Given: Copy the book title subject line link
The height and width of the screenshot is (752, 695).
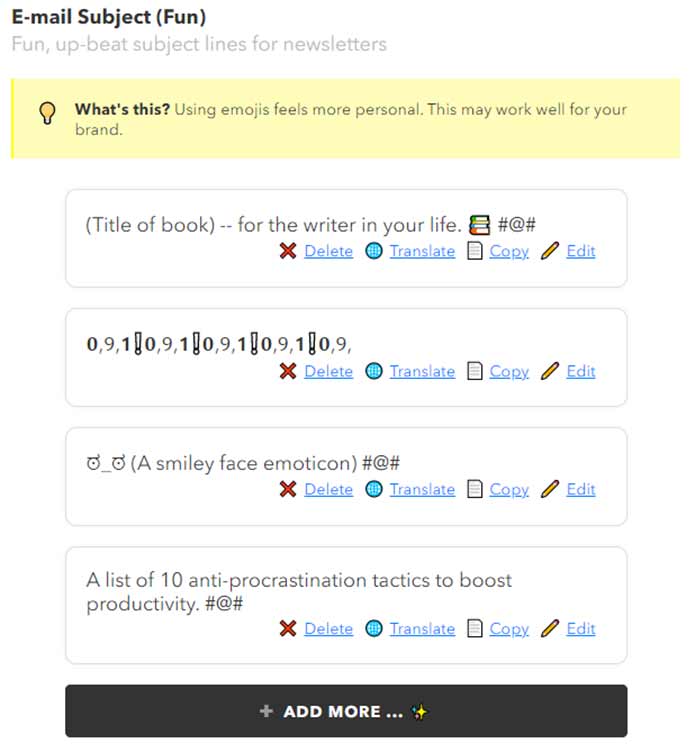Looking at the screenshot, I should pyautogui.click(x=509, y=251).
